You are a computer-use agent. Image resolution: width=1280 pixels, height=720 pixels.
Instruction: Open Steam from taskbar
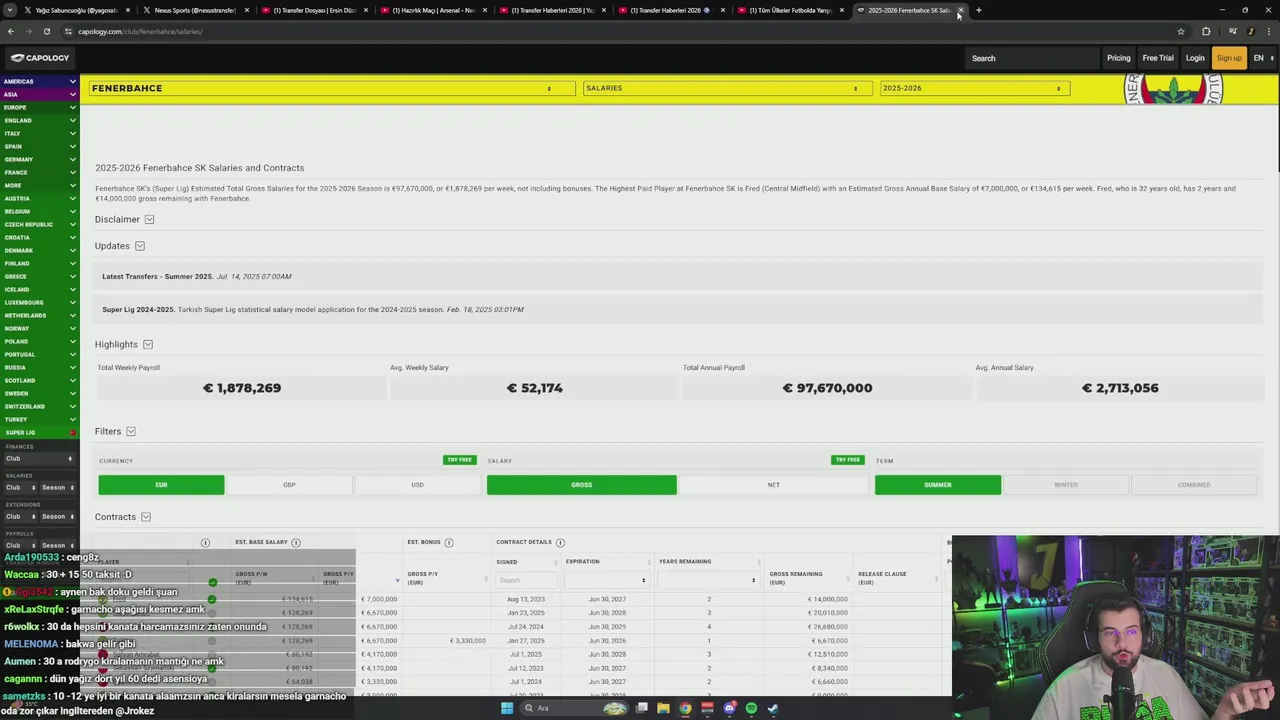[x=773, y=708]
